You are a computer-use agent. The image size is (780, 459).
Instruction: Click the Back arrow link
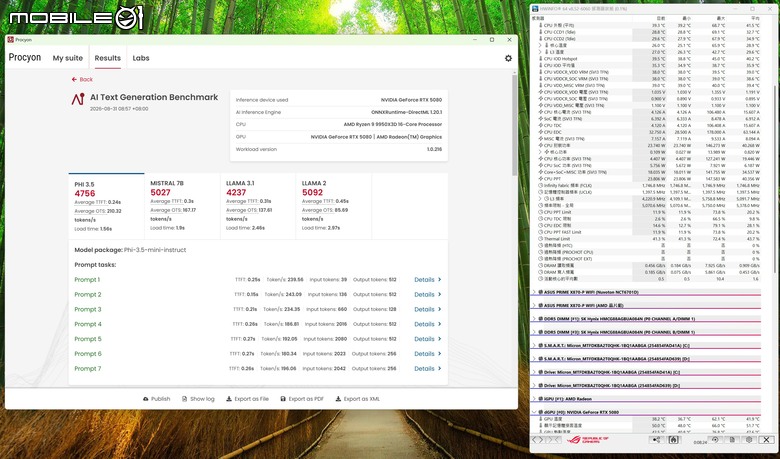(82, 80)
